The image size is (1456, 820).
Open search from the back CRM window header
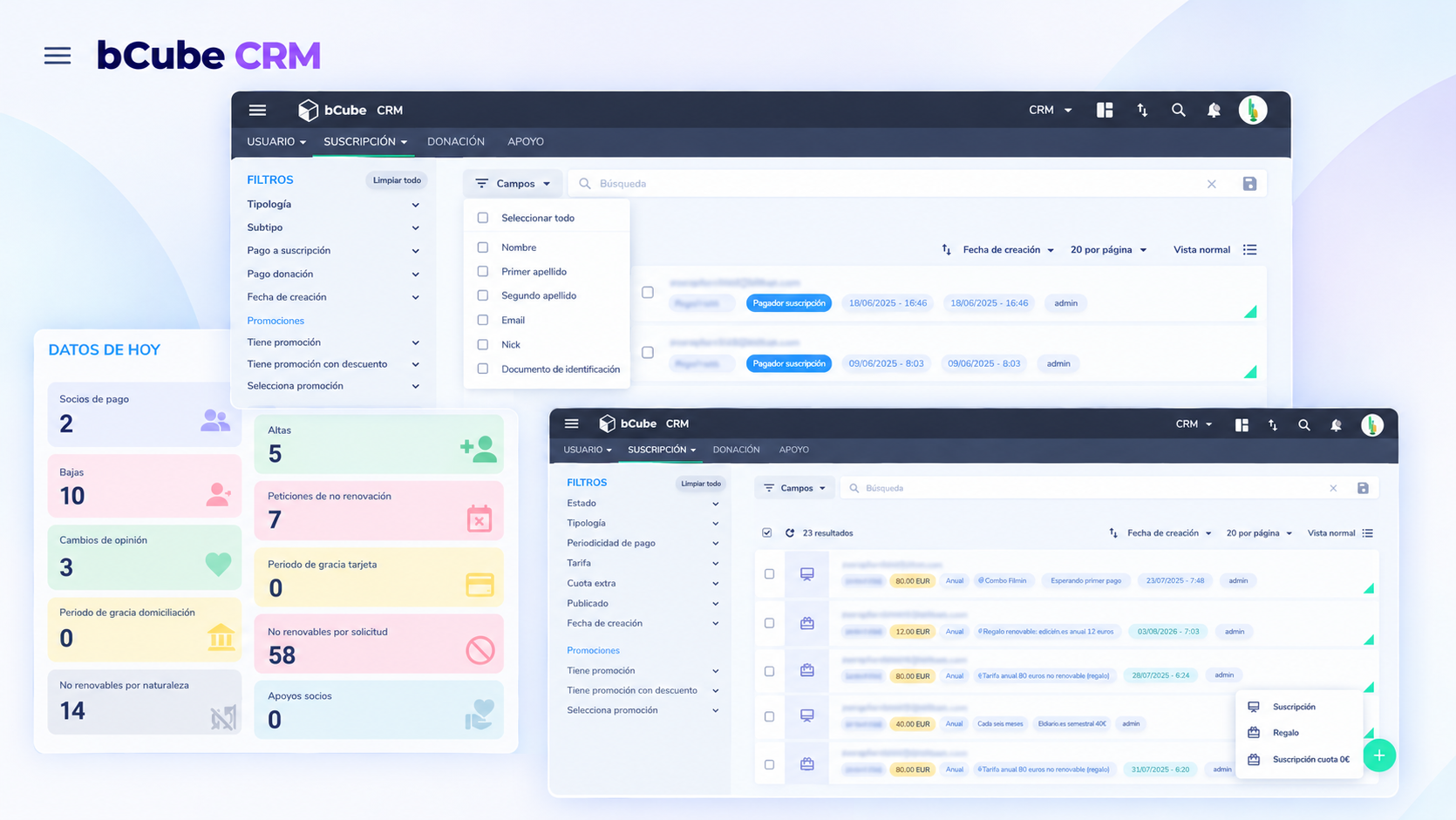point(1179,110)
